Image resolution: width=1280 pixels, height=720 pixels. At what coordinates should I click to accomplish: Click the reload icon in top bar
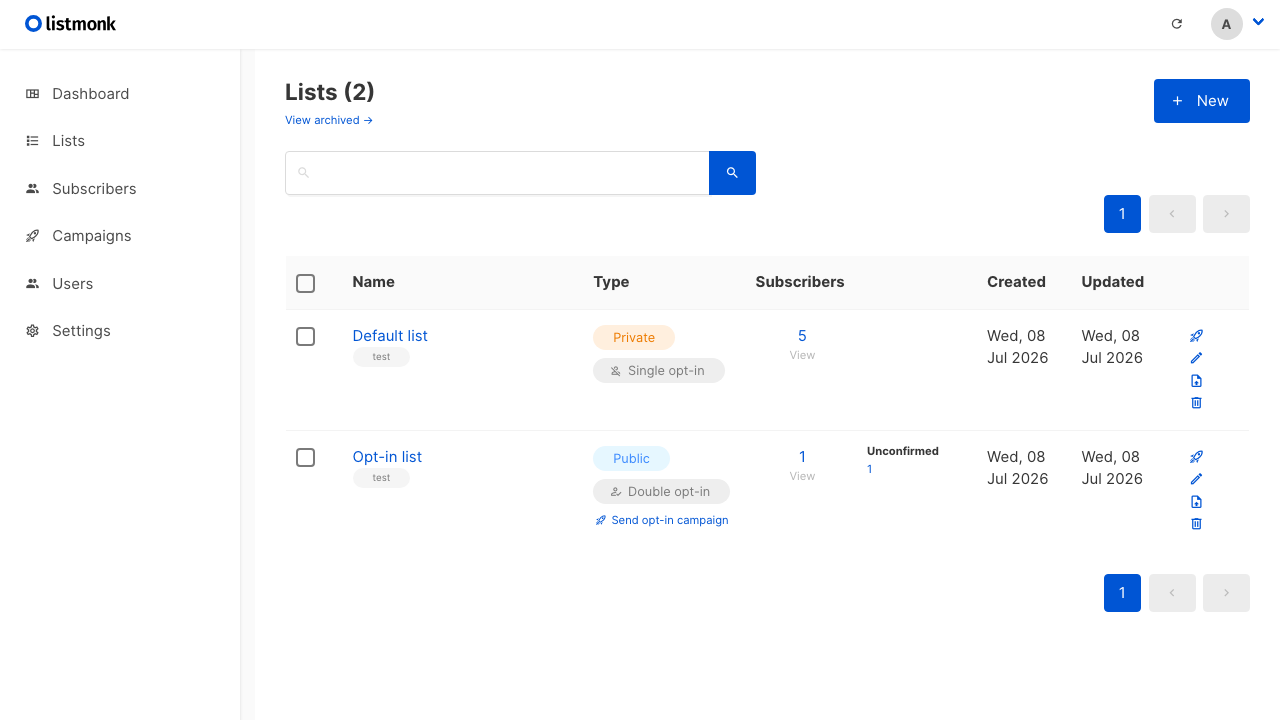coord(1177,24)
